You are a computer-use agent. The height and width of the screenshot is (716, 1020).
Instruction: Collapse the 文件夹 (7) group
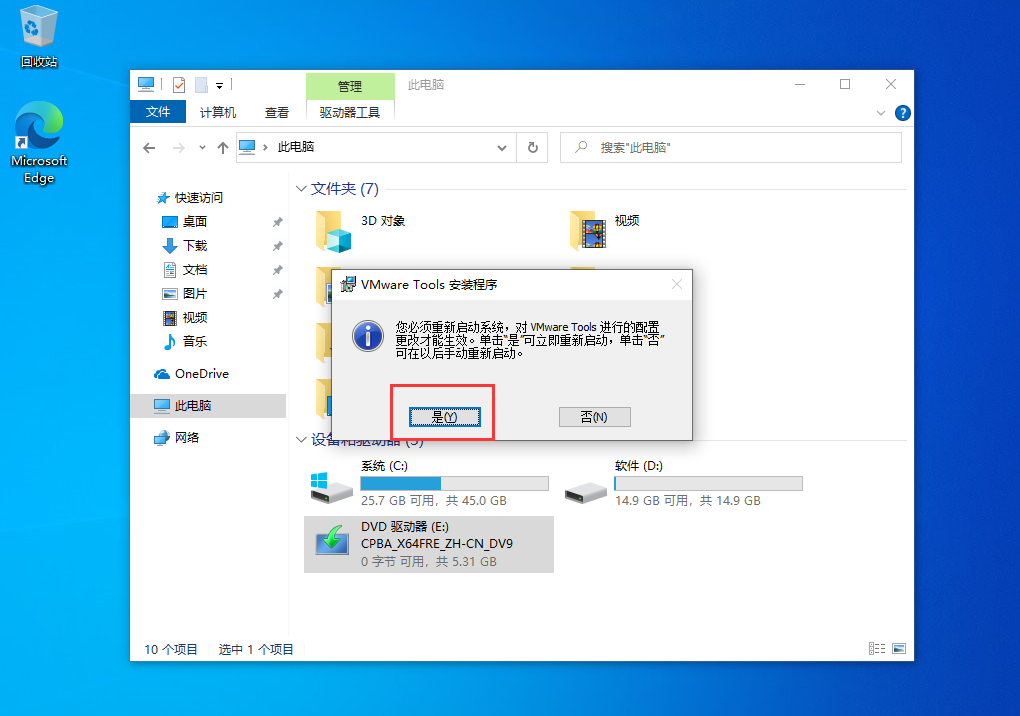(x=301, y=189)
